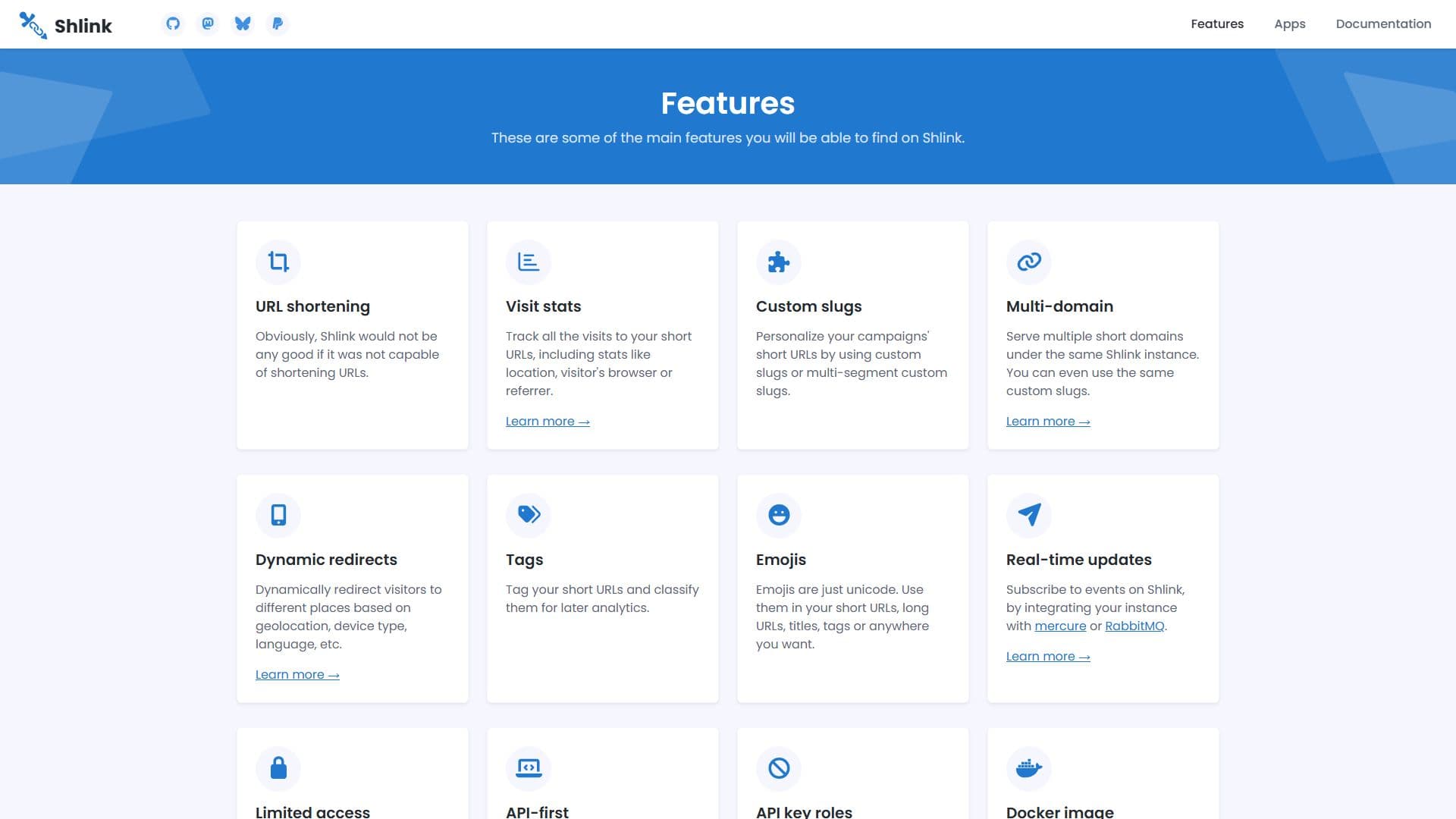
Task: Click text 'Obviously, Shlink would not be'
Action: (x=347, y=336)
